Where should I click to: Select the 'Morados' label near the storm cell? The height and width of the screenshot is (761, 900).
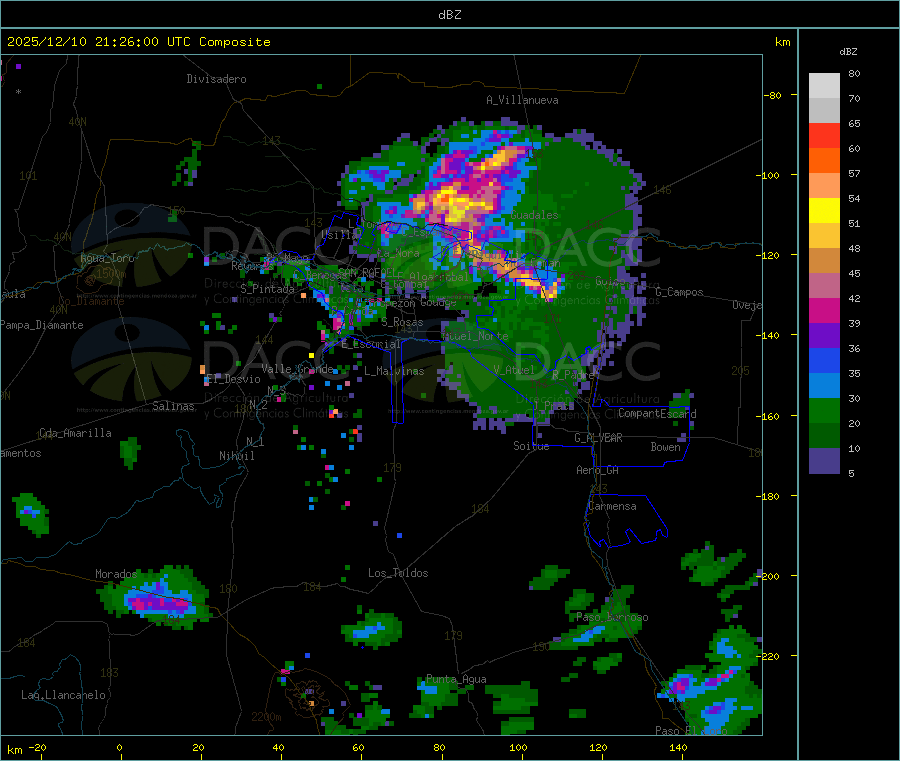[x=116, y=574]
